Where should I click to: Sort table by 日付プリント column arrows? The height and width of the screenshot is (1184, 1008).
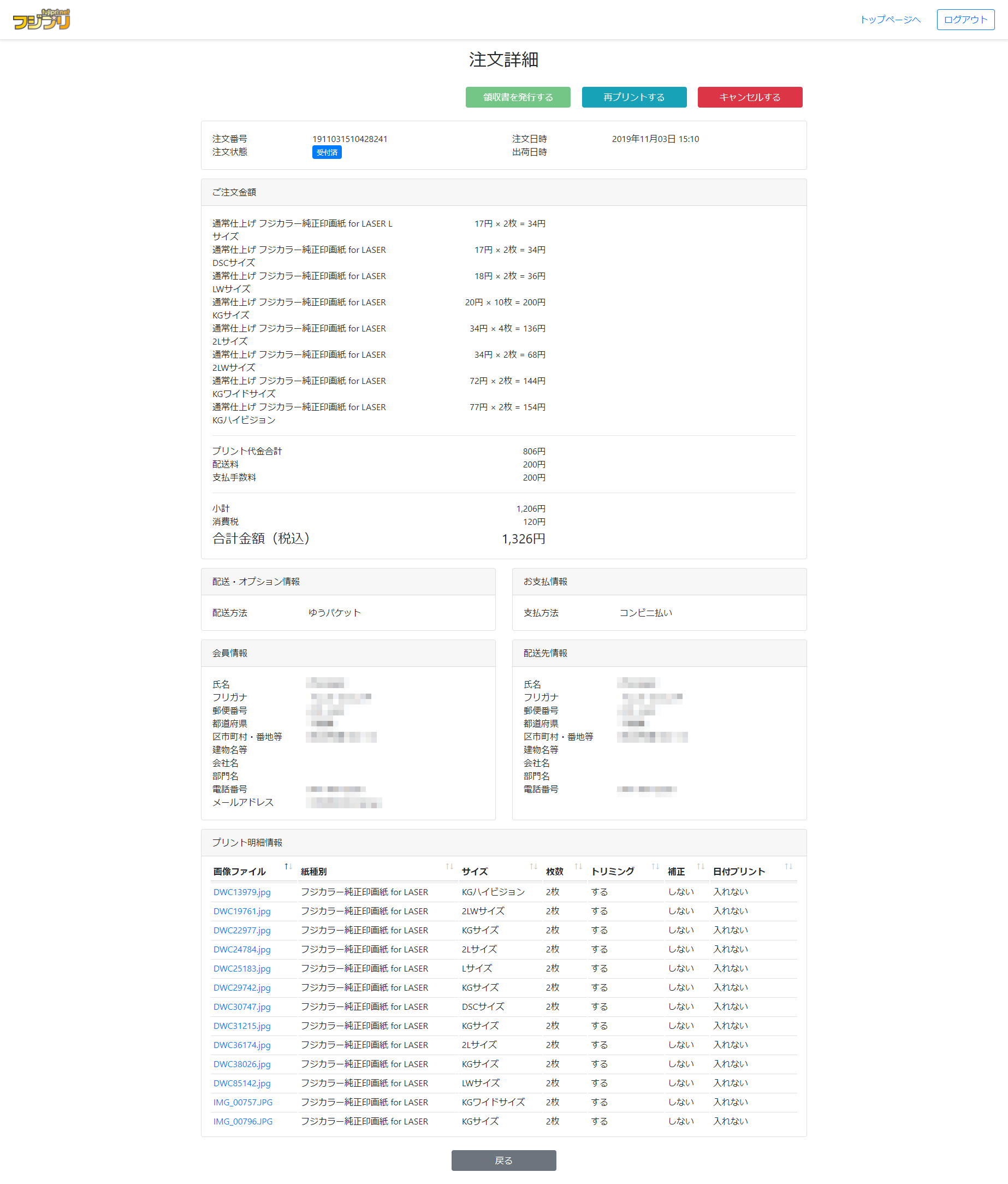tap(788, 867)
